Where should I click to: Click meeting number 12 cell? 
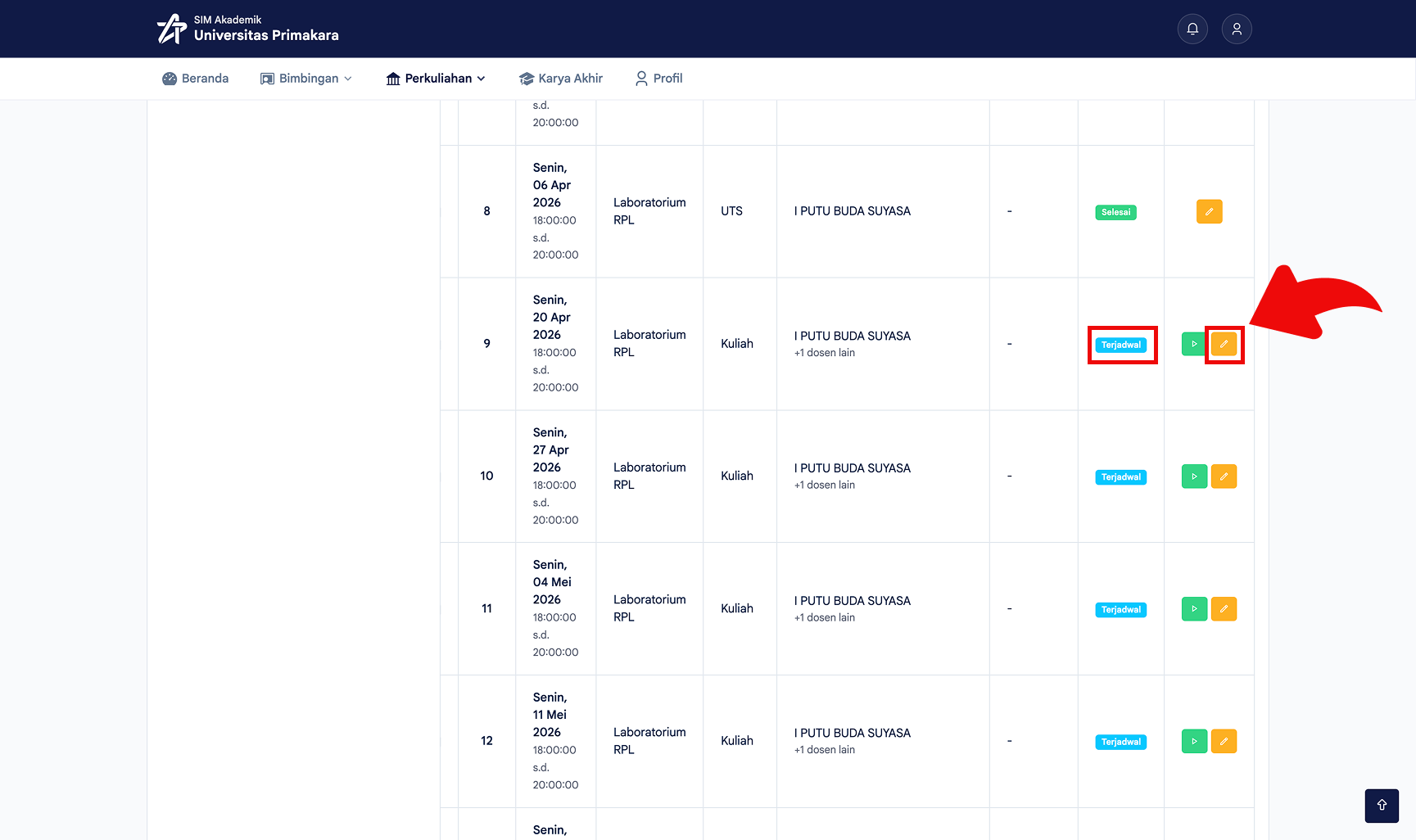(x=486, y=741)
